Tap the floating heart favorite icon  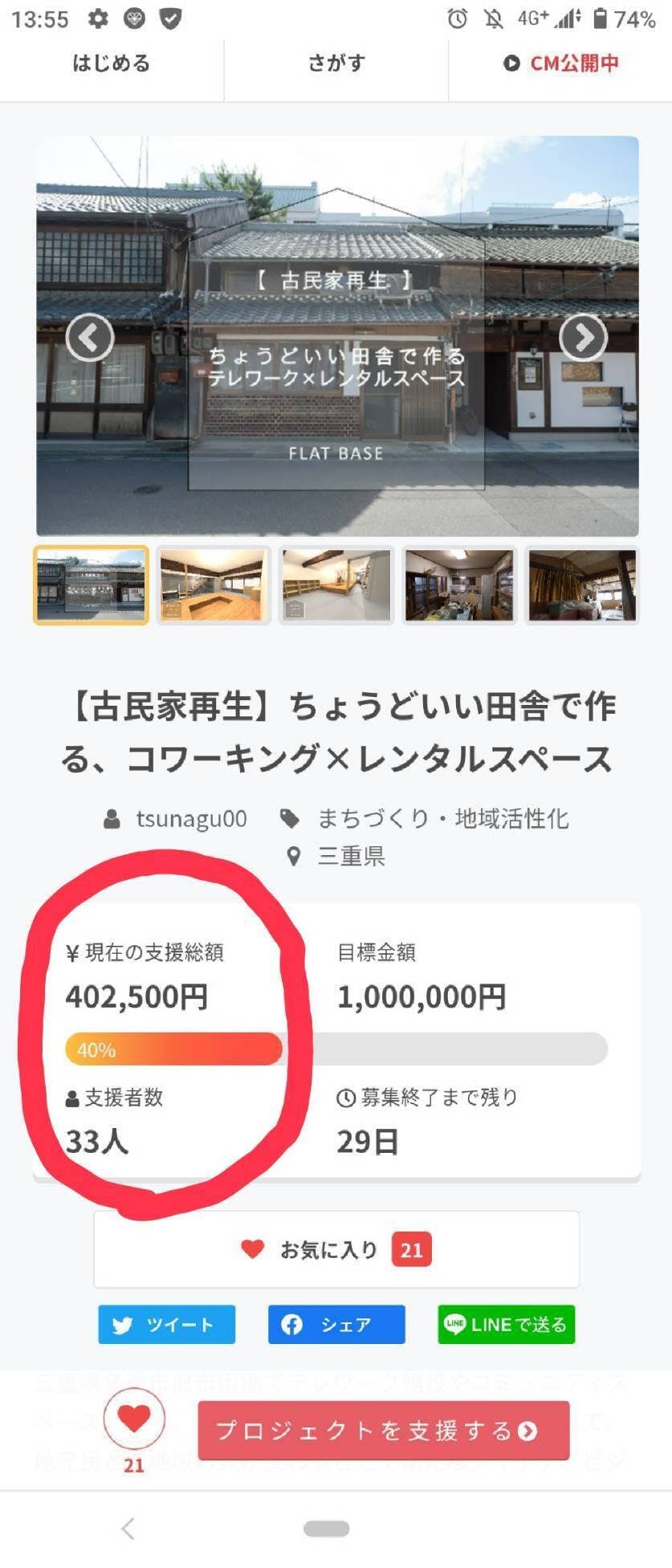coord(134,1420)
